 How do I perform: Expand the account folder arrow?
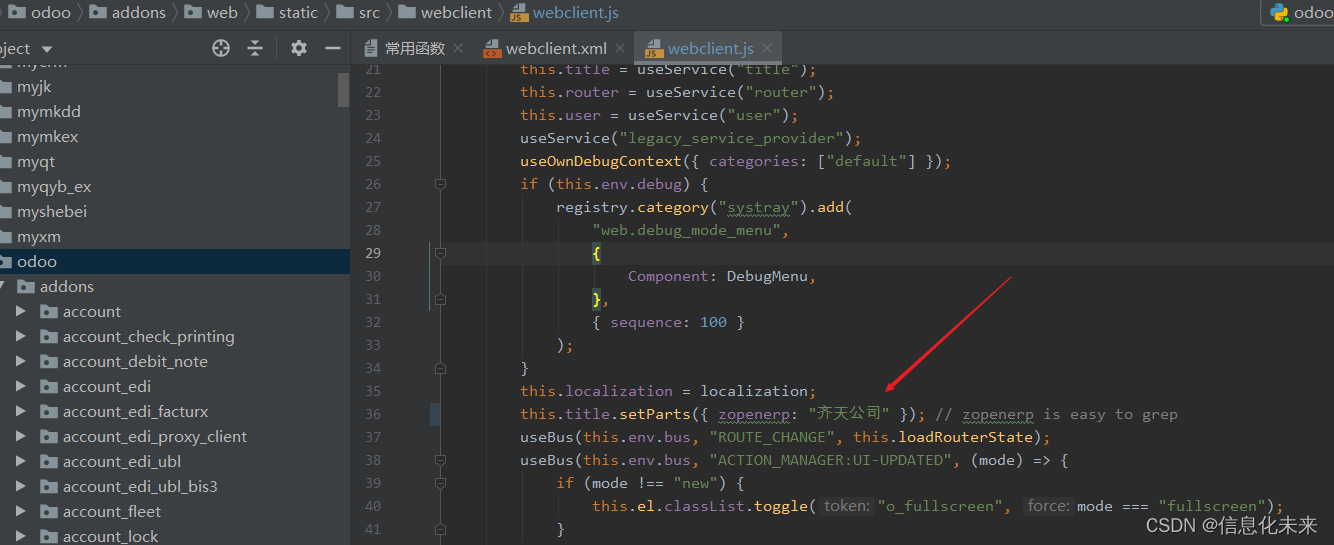(21, 311)
